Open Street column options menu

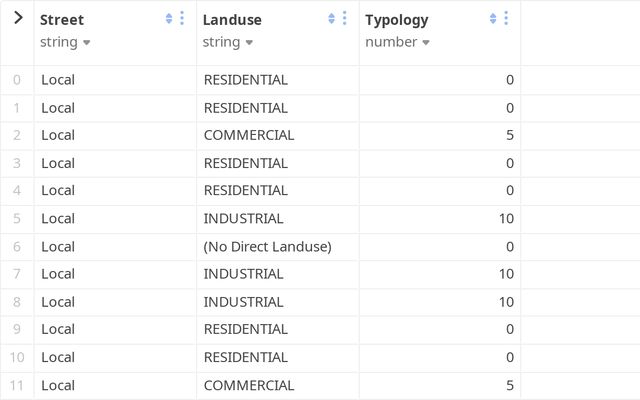(x=182, y=19)
